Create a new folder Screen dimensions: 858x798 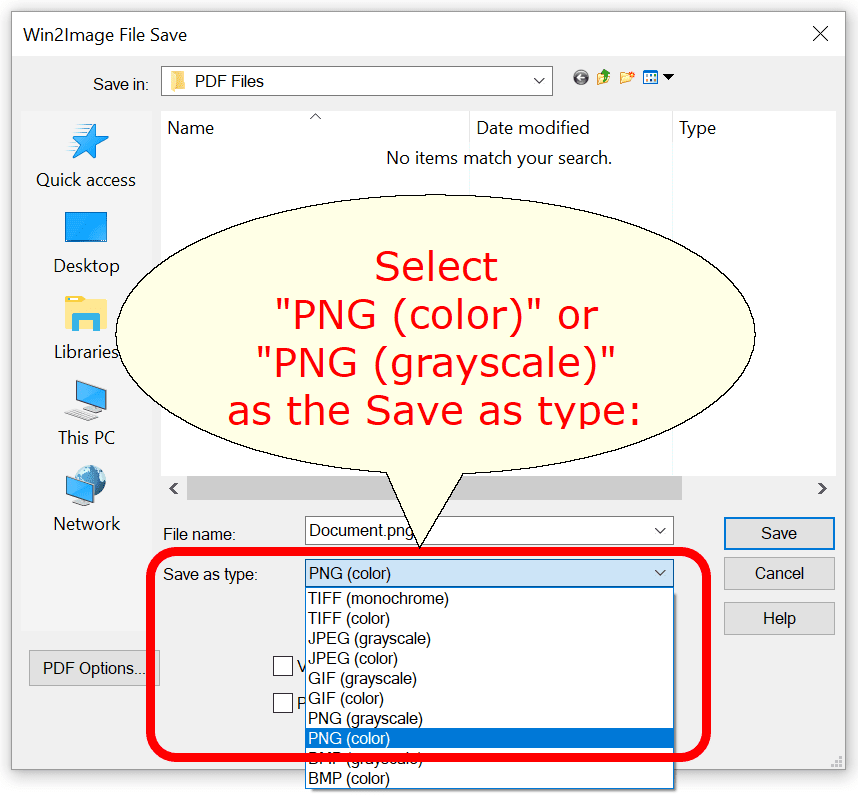tap(627, 78)
